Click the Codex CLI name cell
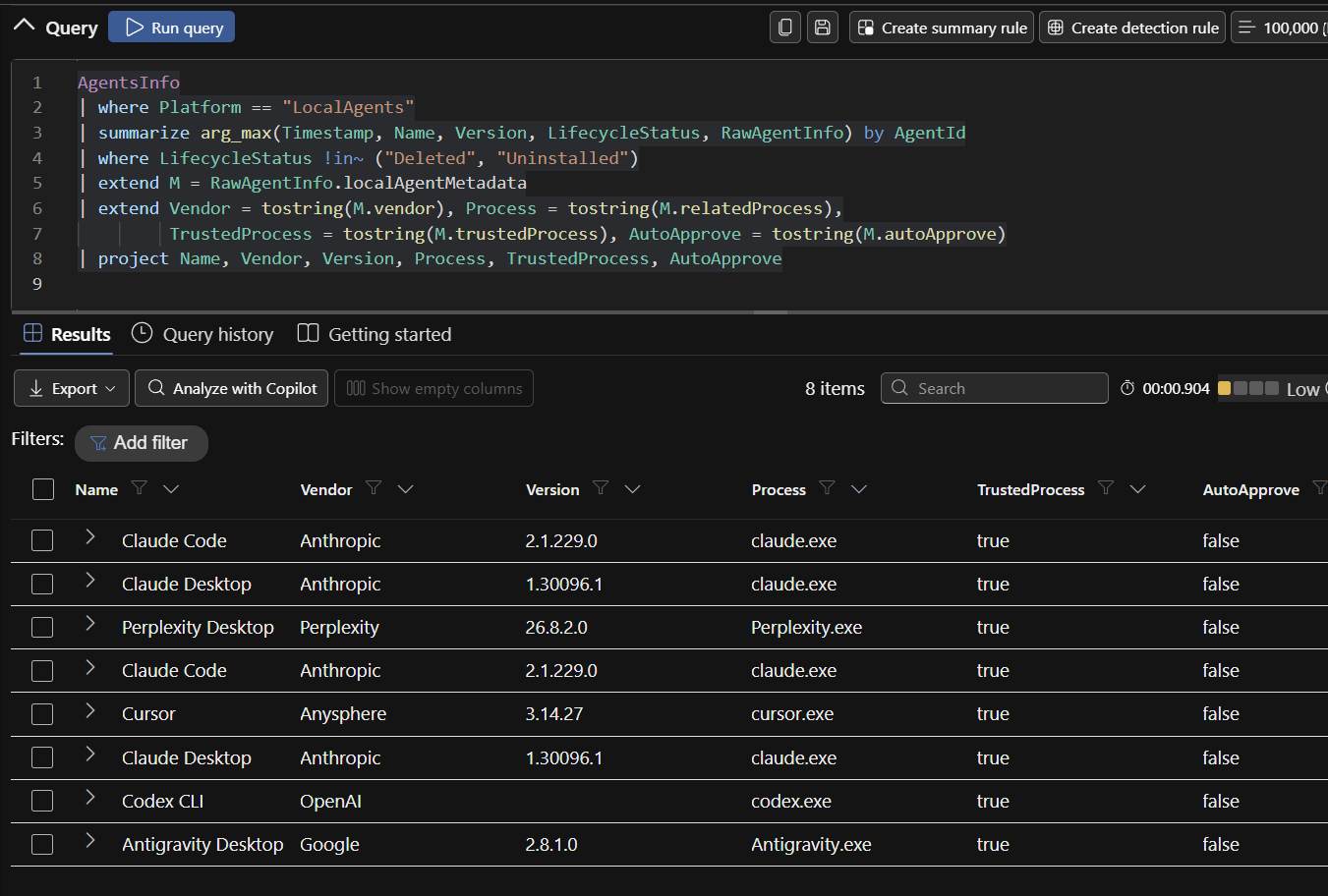This screenshot has width=1328, height=896. (162, 801)
